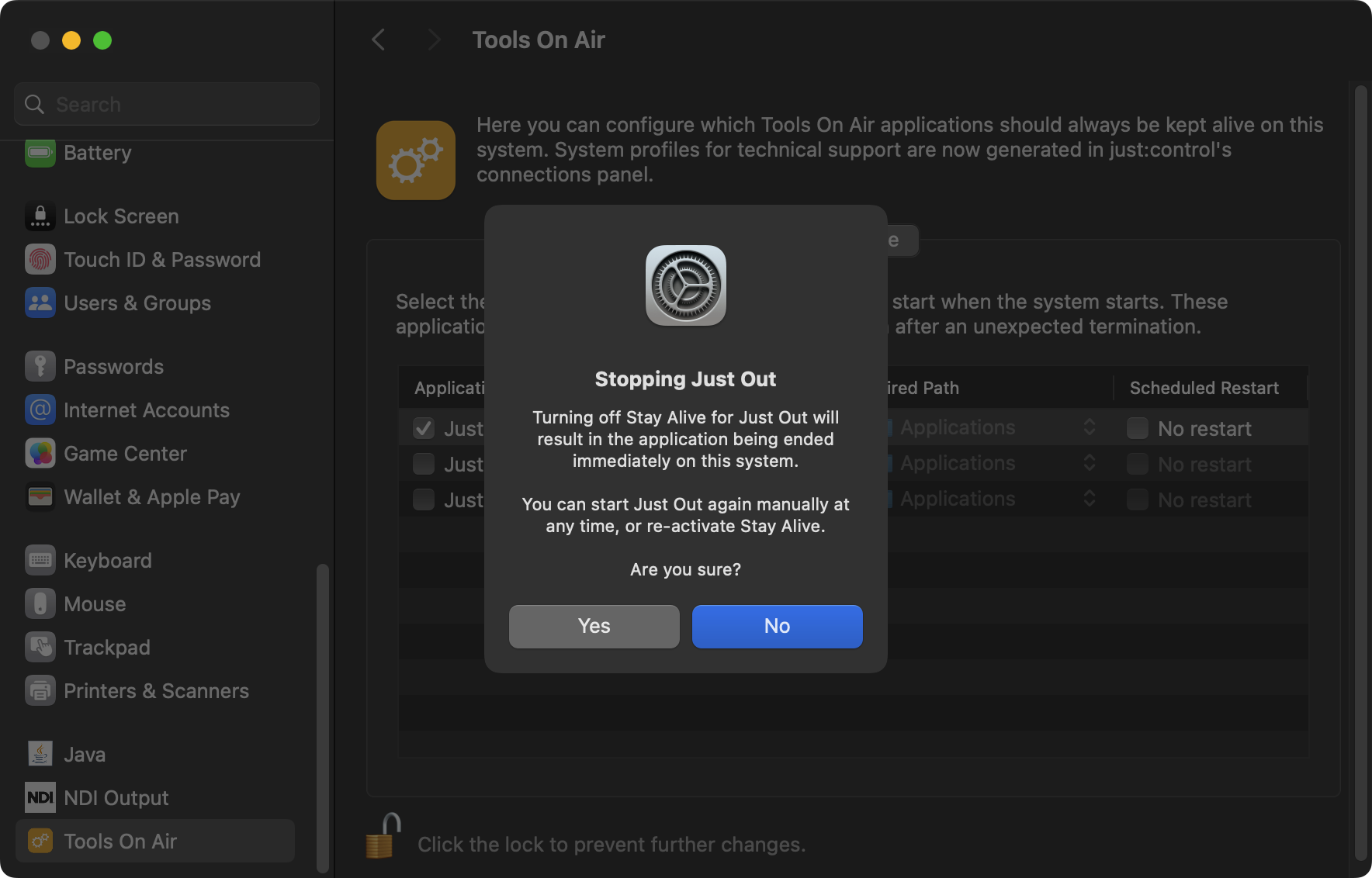Viewport: 1372px width, 878px height.
Task: Toggle the checked Stay Alive checkbox
Action: click(x=424, y=429)
